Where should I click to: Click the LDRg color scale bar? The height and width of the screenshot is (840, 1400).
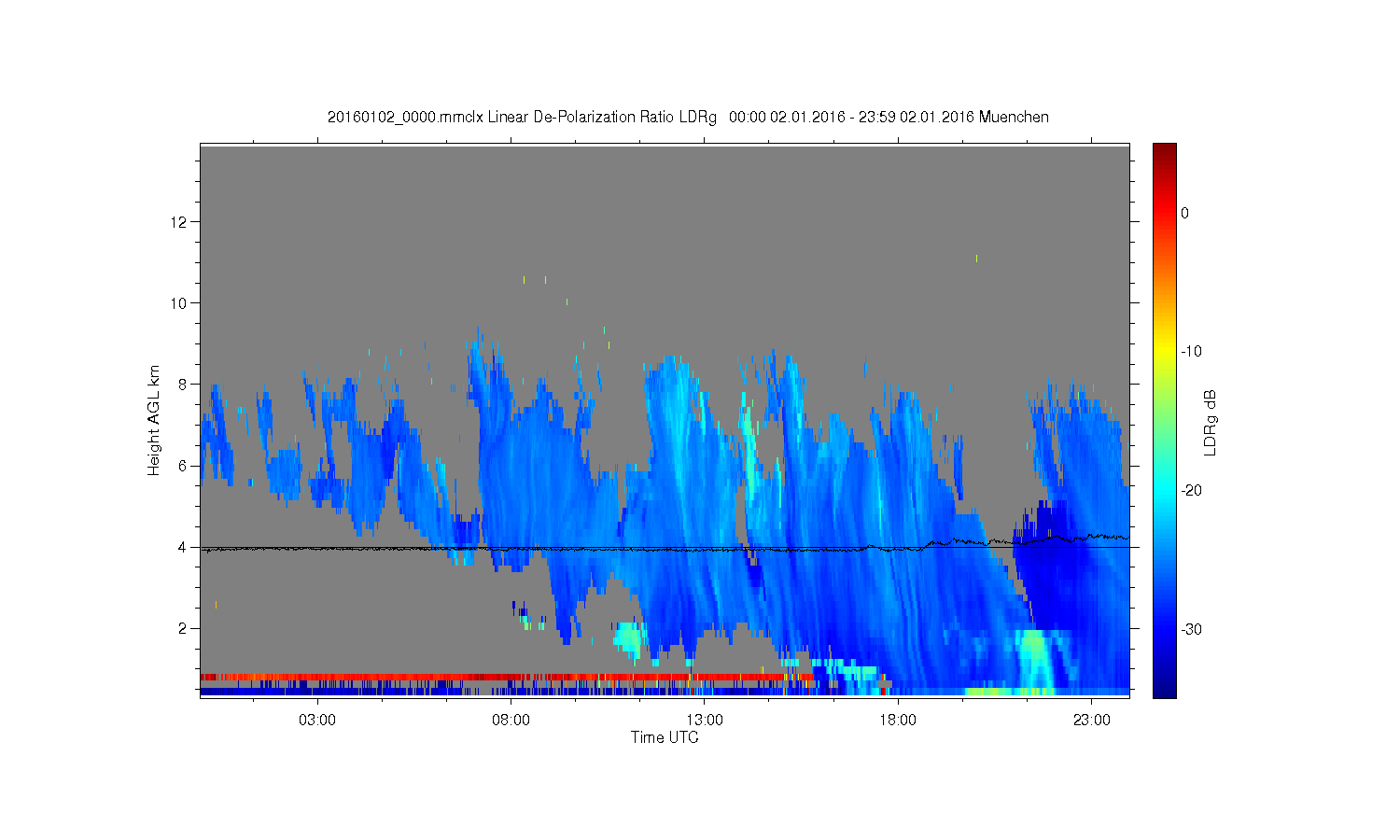(x=1164, y=420)
